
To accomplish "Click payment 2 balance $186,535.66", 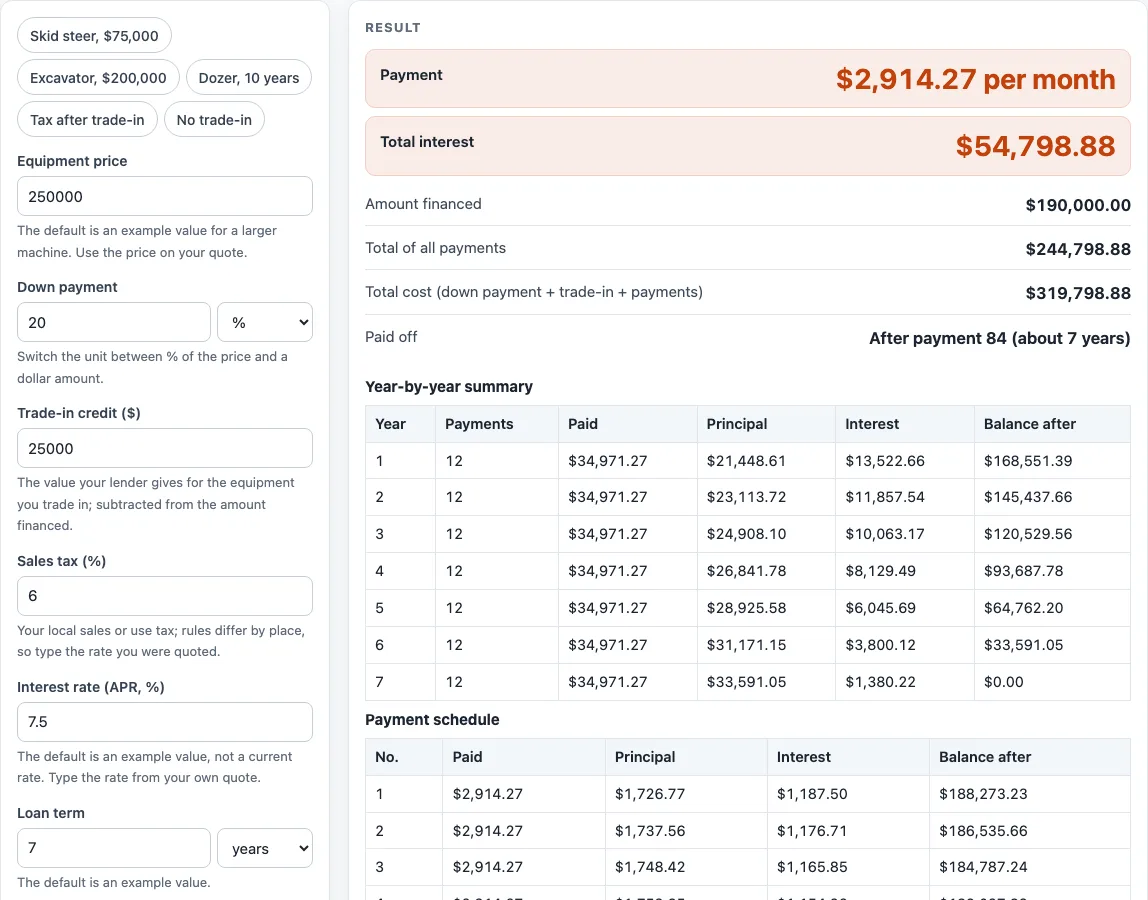I will tap(983, 830).
